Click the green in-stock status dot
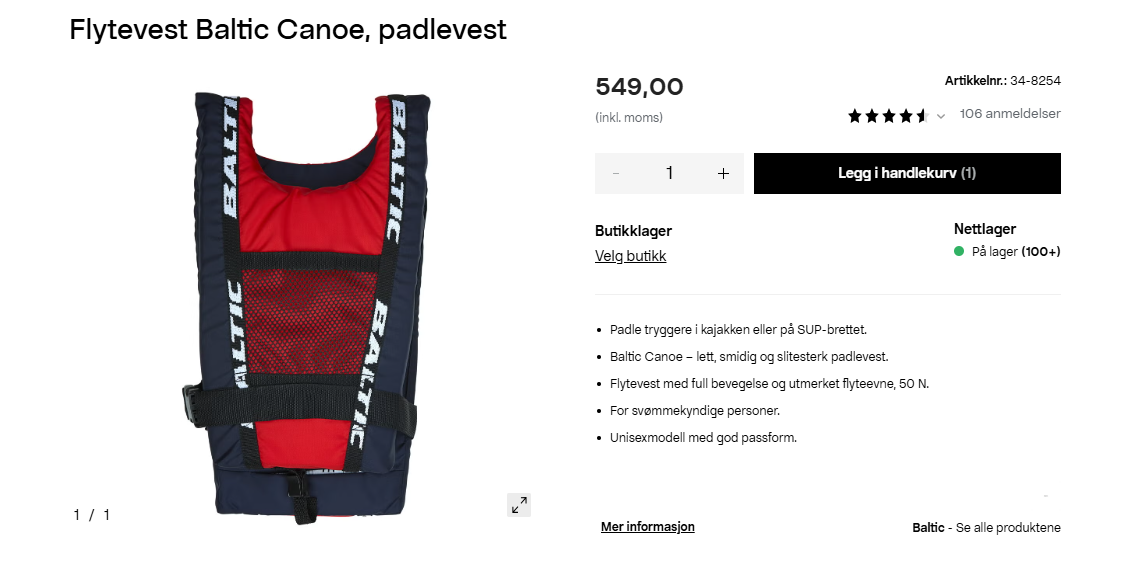Image resolution: width=1124 pixels, height=568 pixels. [959, 251]
